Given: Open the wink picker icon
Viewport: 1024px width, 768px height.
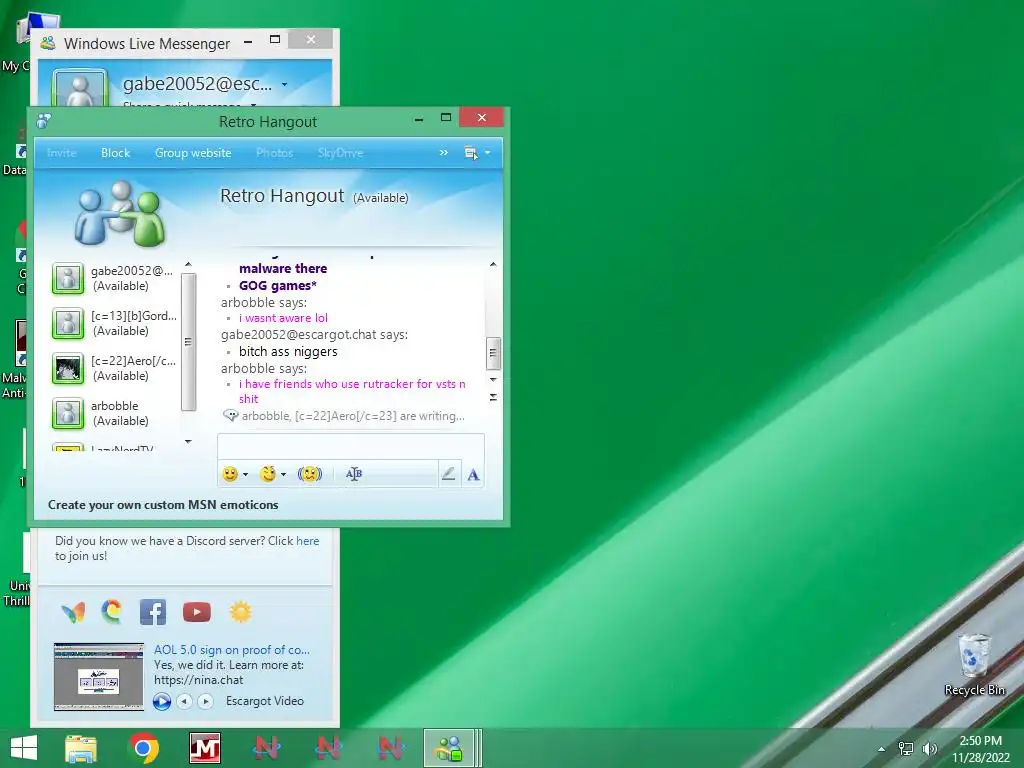Looking at the screenshot, I should (268, 474).
